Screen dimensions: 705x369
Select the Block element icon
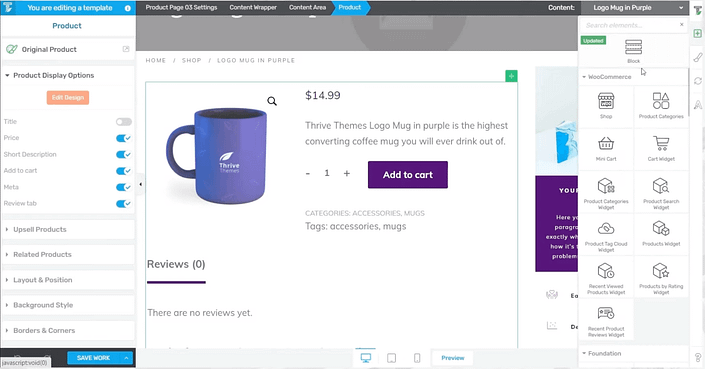633,47
